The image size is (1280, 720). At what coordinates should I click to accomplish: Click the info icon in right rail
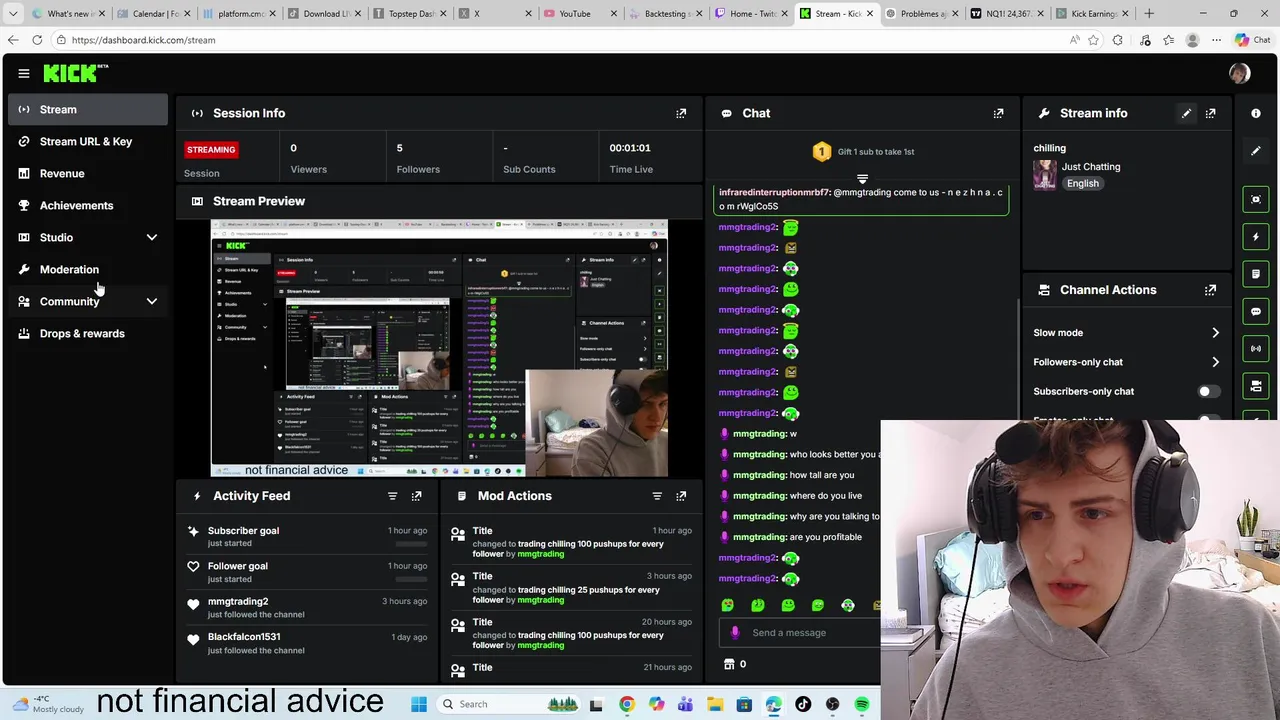click(x=1256, y=113)
